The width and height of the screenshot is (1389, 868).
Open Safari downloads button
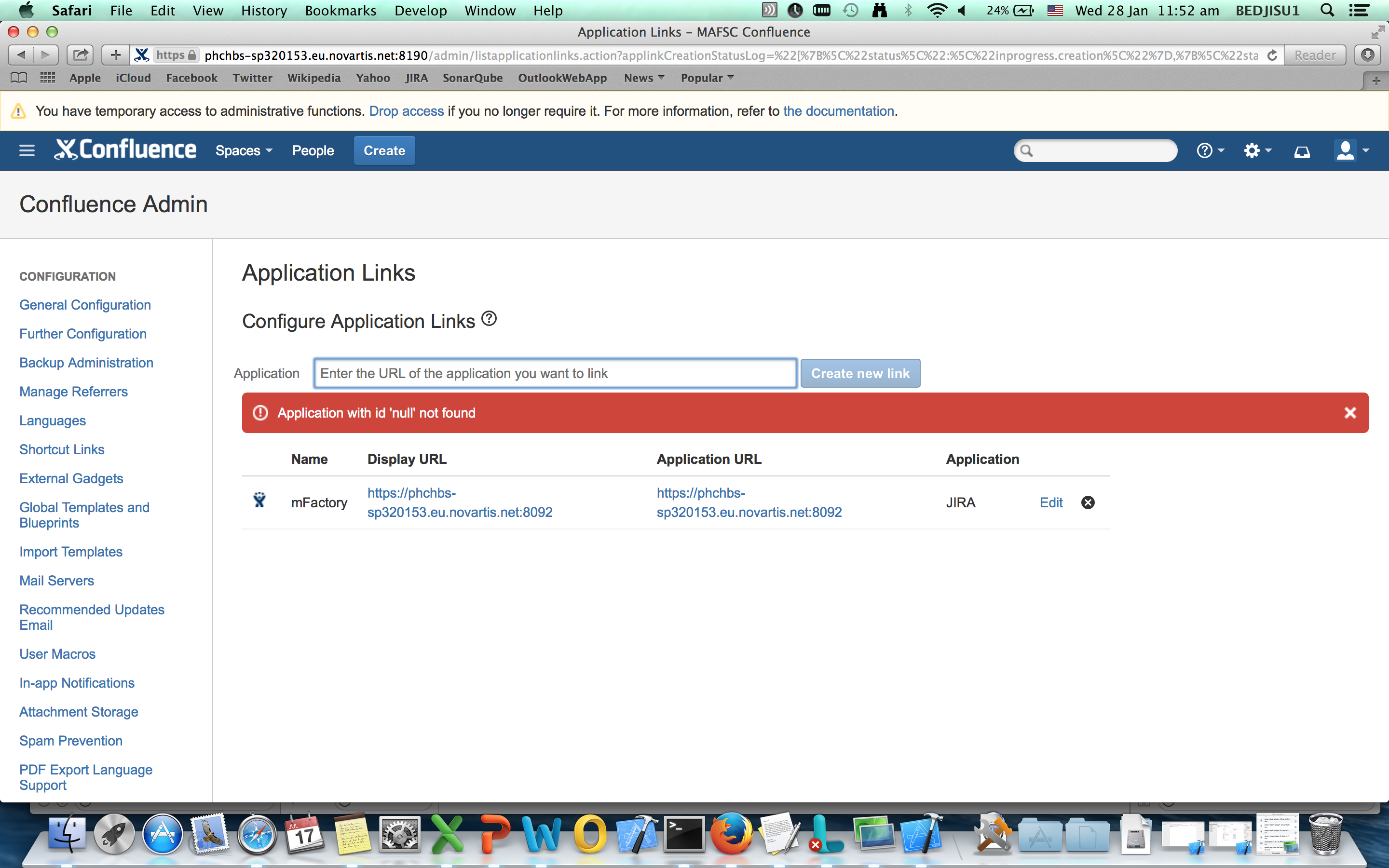click(x=1367, y=55)
